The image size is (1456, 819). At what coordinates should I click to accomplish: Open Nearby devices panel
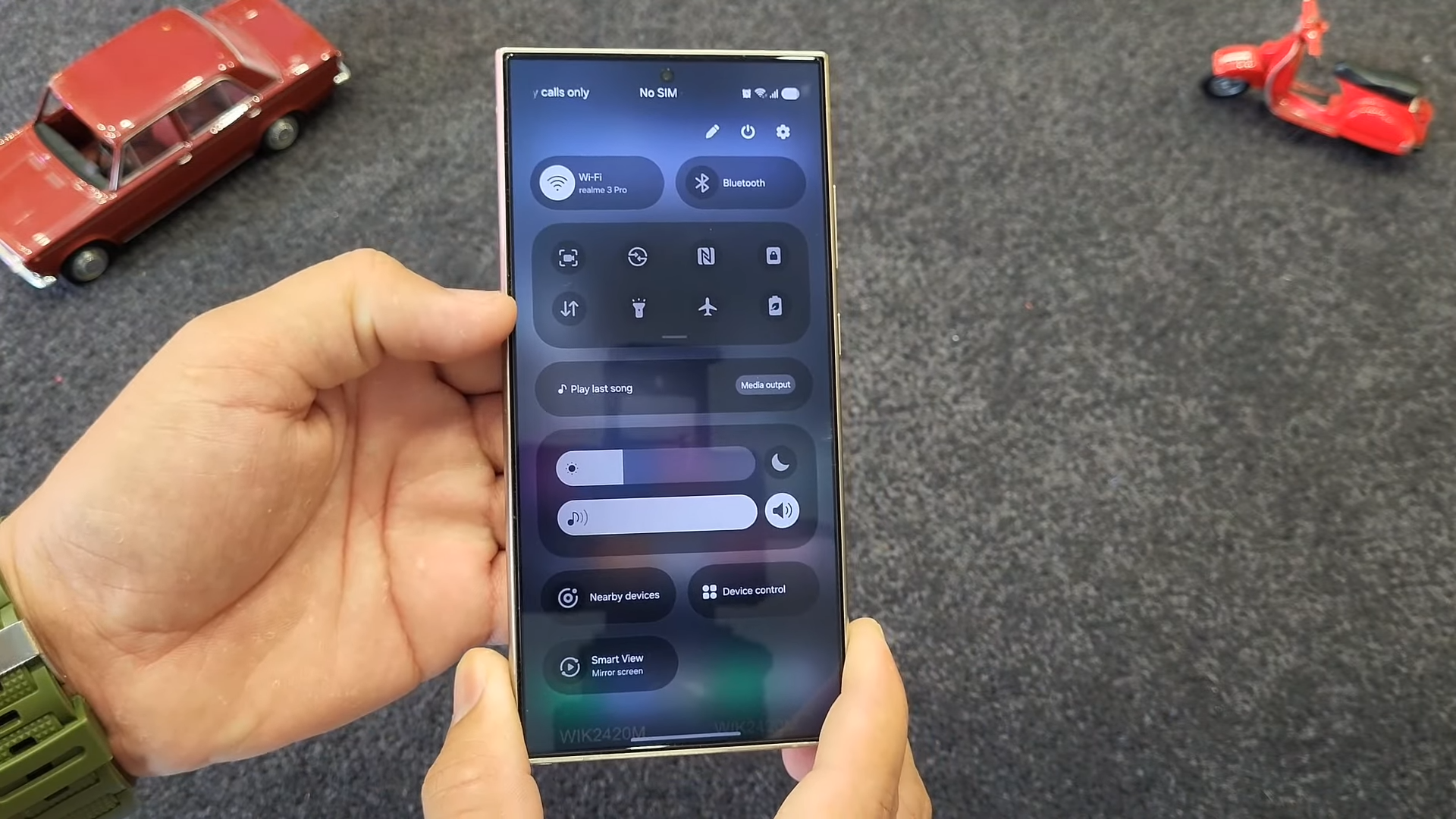click(608, 595)
